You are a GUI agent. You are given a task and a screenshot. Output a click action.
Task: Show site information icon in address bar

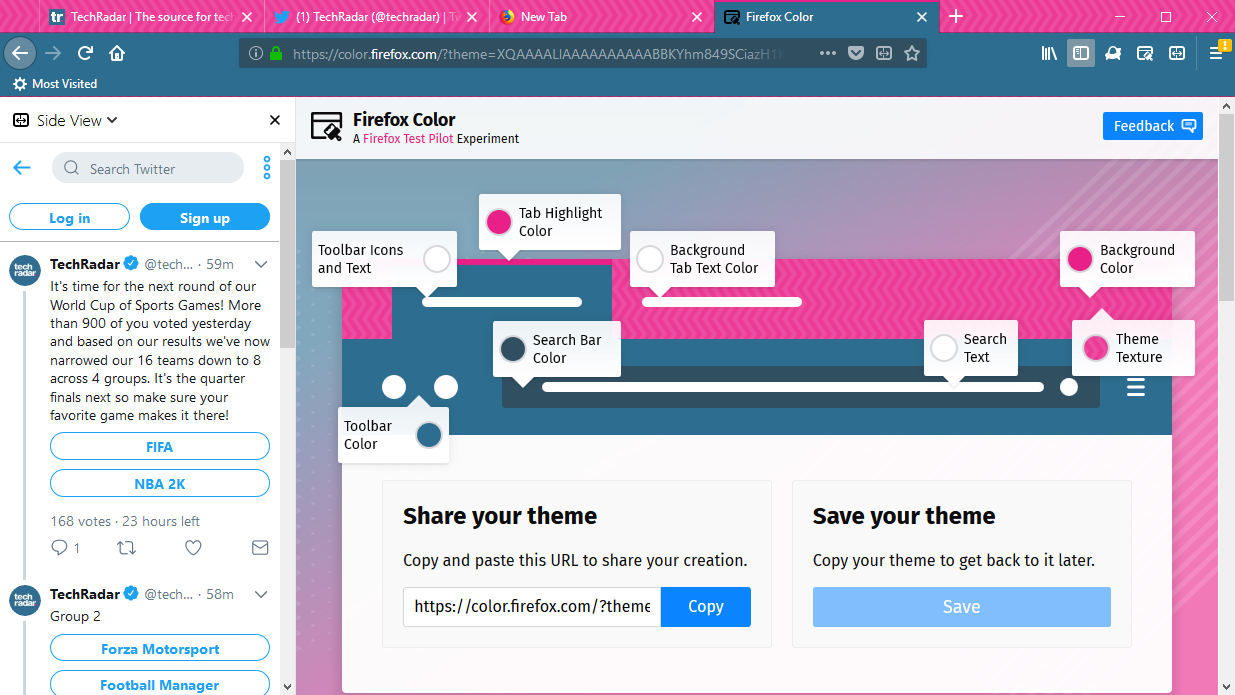256,53
